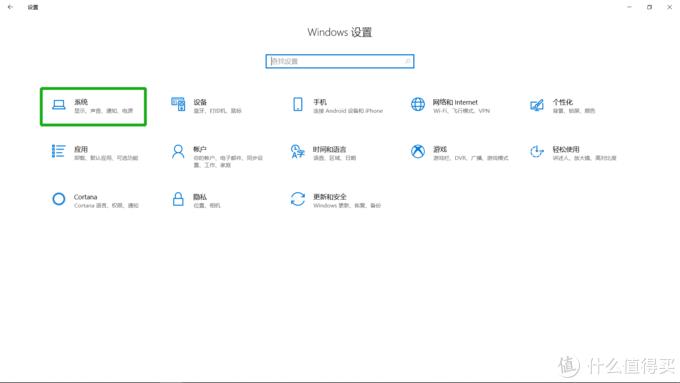Focus the 查找设置 search field
Image resolution: width=680 pixels, height=383 pixels.
point(340,61)
